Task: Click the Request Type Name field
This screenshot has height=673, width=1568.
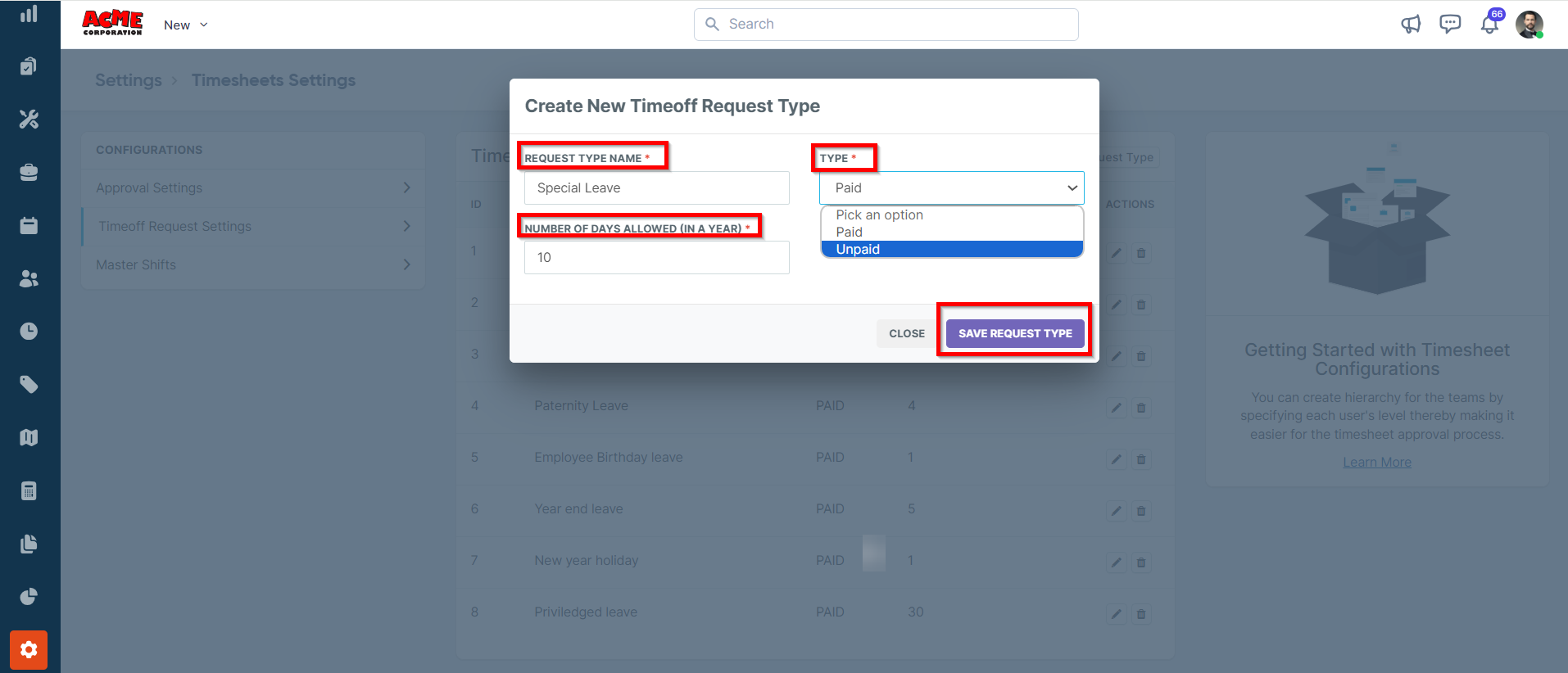Action: (656, 188)
